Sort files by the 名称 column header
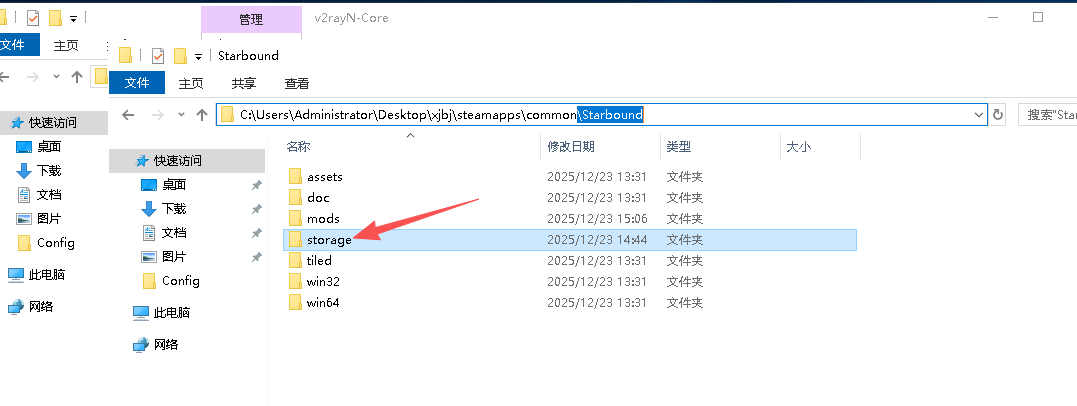The width and height of the screenshot is (1077, 406). (x=299, y=147)
